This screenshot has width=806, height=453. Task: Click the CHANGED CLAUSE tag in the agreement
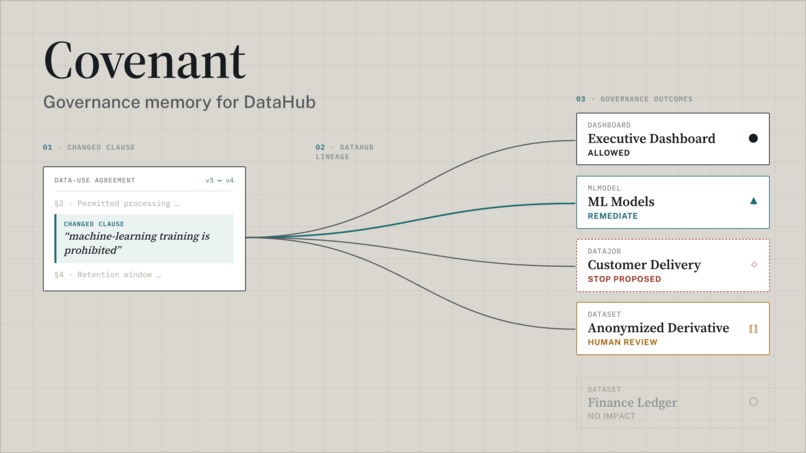(x=94, y=224)
